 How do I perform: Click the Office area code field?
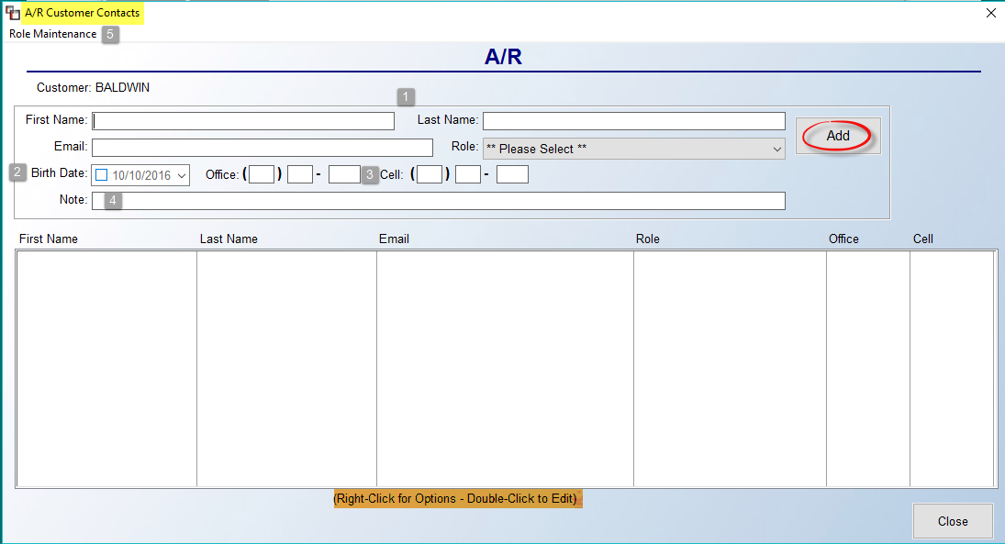[x=262, y=174]
